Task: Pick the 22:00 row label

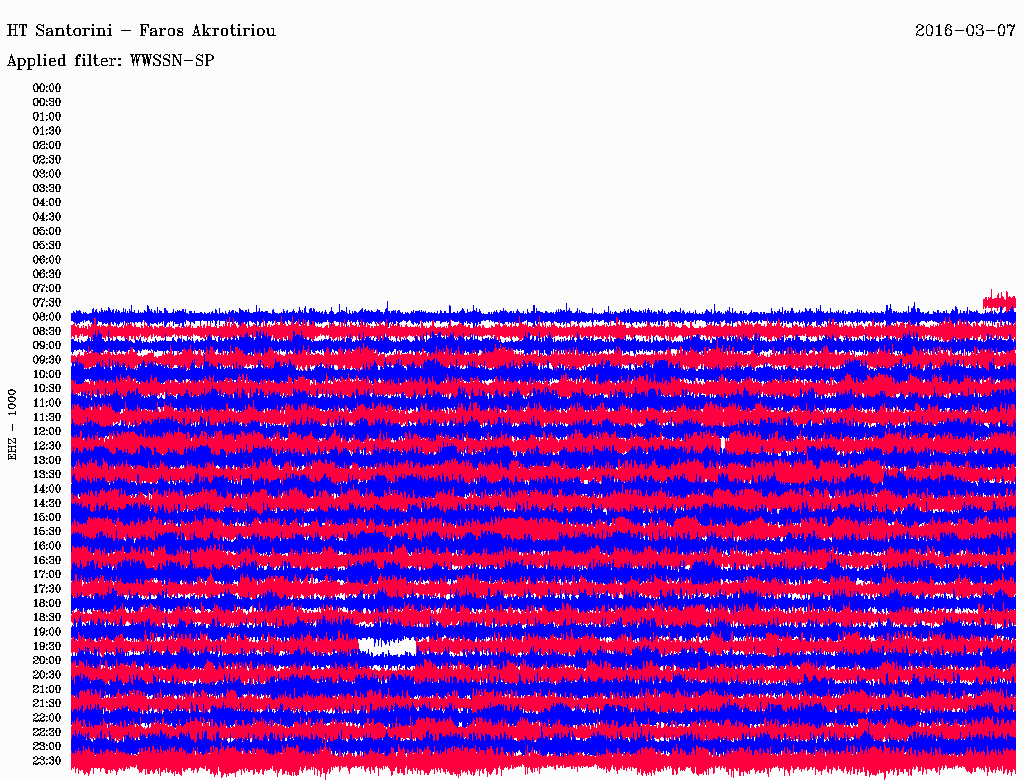Action: click(x=47, y=717)
